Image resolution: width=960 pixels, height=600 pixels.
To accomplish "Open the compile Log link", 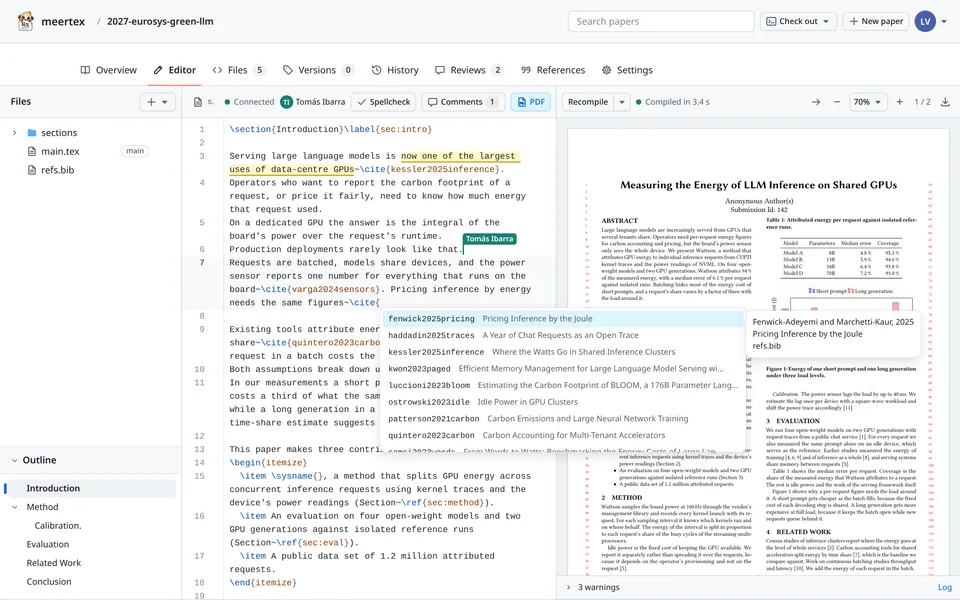I will click(x=945, y=587).
